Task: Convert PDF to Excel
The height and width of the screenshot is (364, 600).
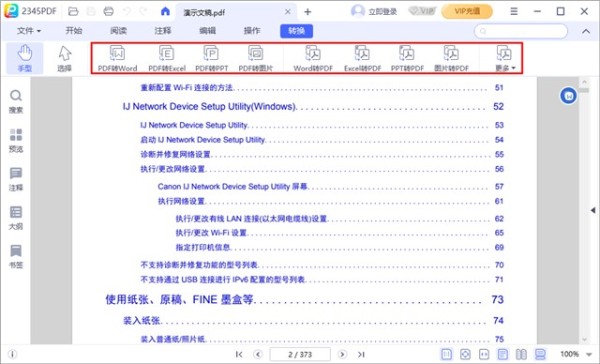Action: pyautogui.click(x=167, y=59)
